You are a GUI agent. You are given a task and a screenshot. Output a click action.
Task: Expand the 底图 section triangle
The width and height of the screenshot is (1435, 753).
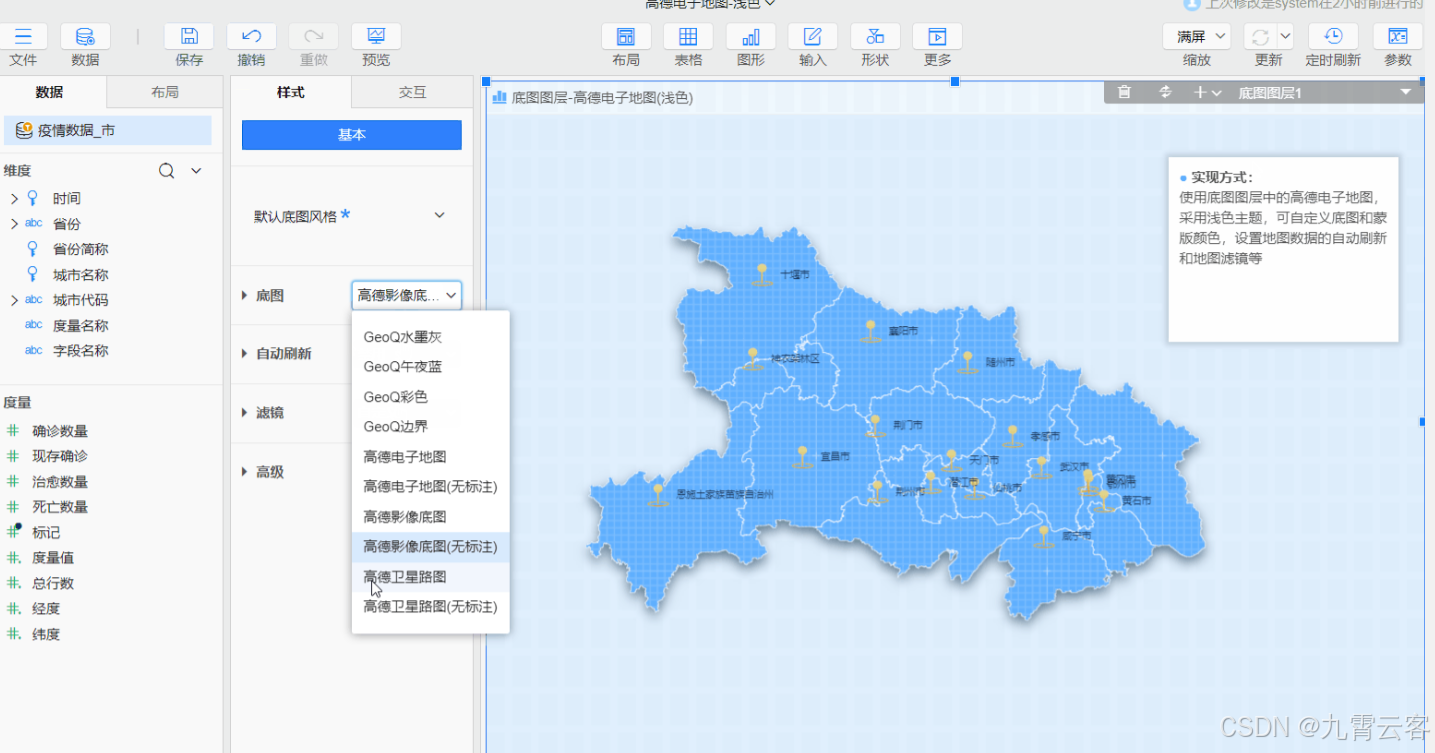(245, 295)
